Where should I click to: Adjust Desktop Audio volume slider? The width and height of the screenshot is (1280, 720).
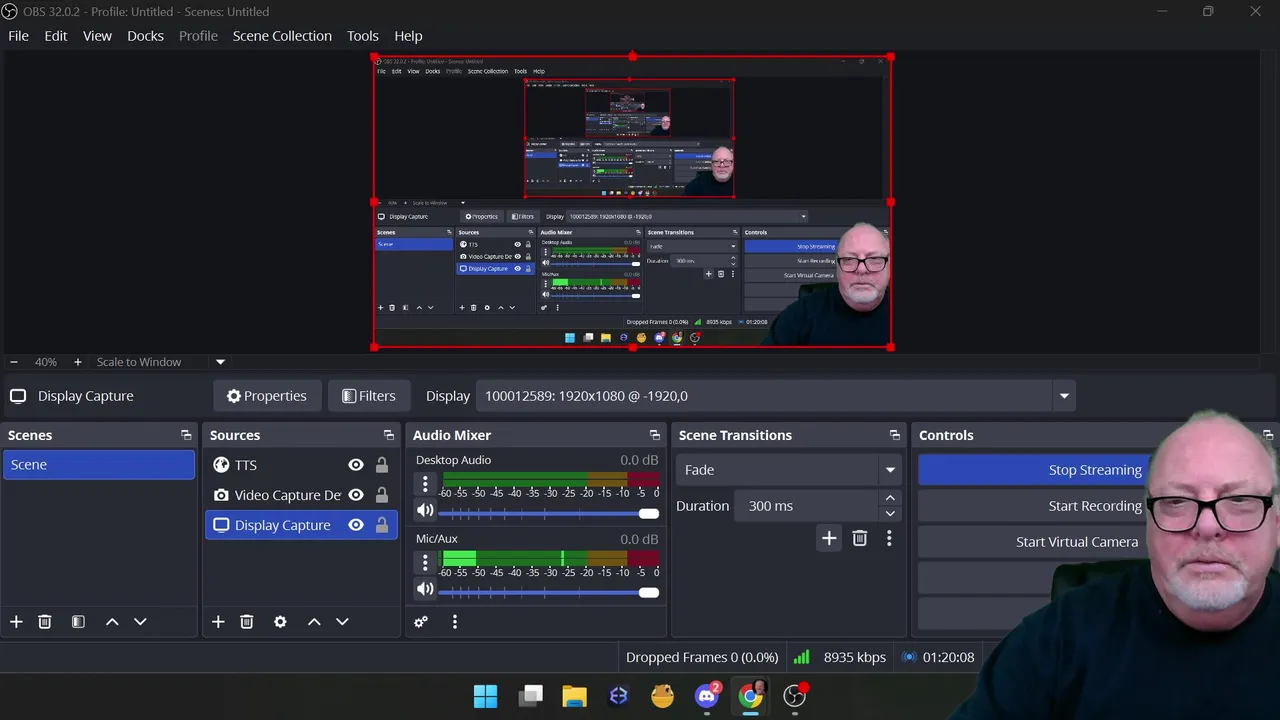click(x=549, y=513)
